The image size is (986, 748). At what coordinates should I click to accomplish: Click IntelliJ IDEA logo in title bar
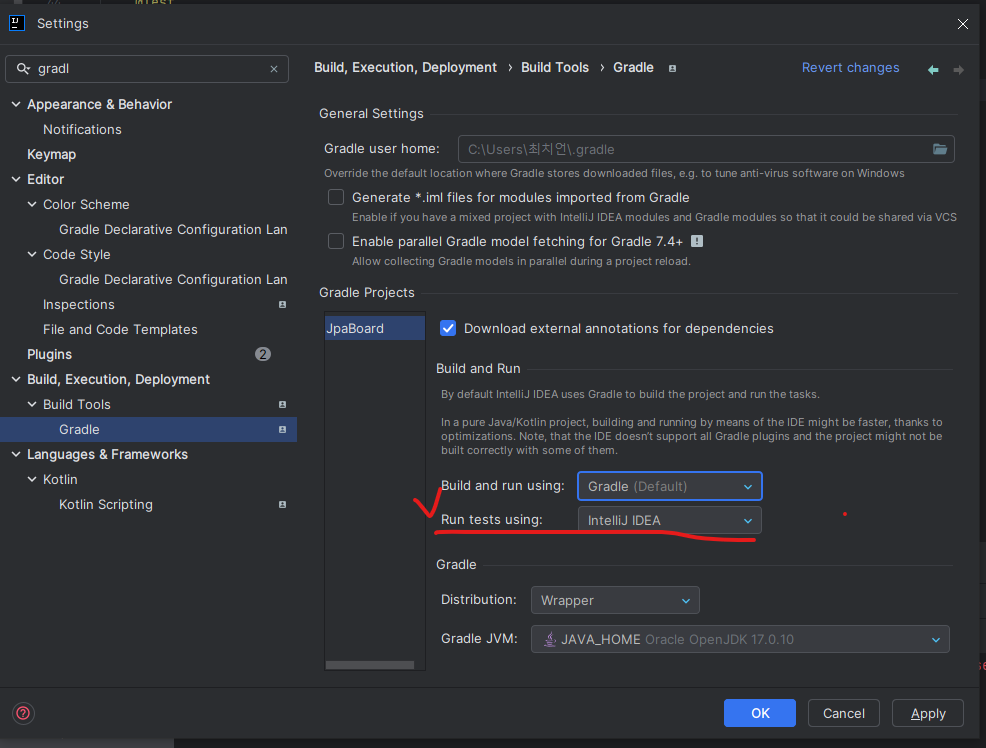click(x=17, y=23)
